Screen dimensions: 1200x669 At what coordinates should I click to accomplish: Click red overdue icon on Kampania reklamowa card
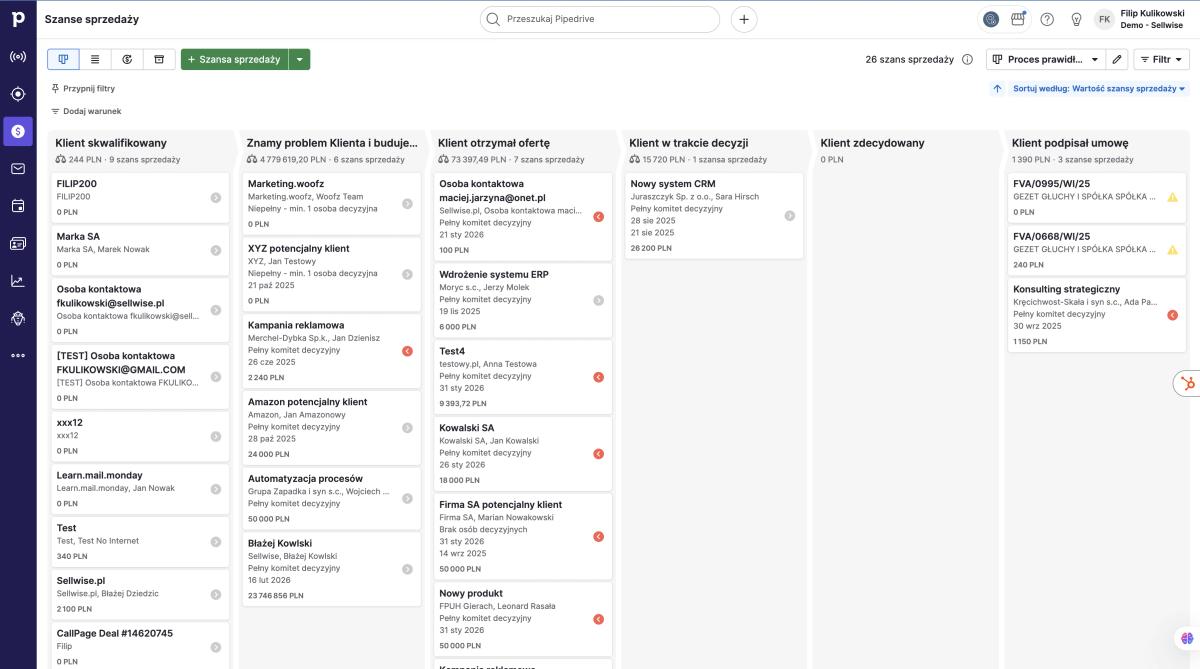[407, 351]
